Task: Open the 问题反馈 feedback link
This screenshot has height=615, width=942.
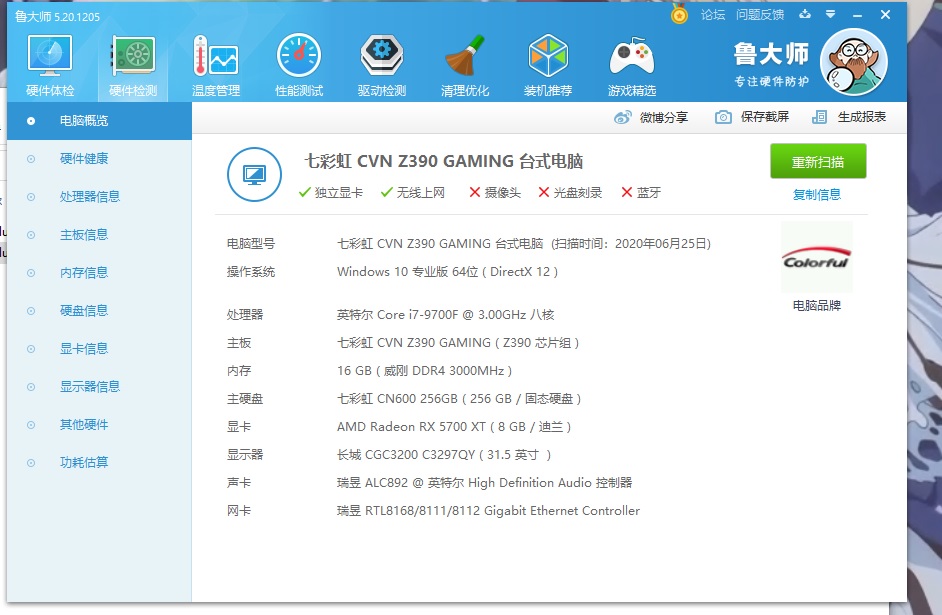Action: [x=760, y=15]
